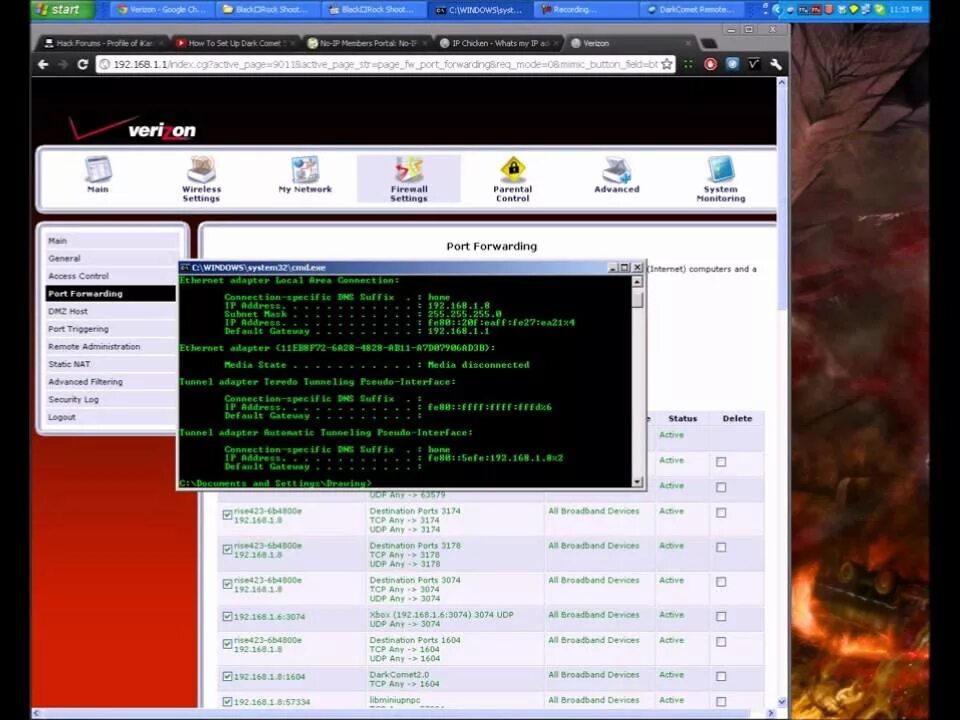Open Advanced Filtering in the sidebar
The image size is (960, 720).
click(112, 381)
